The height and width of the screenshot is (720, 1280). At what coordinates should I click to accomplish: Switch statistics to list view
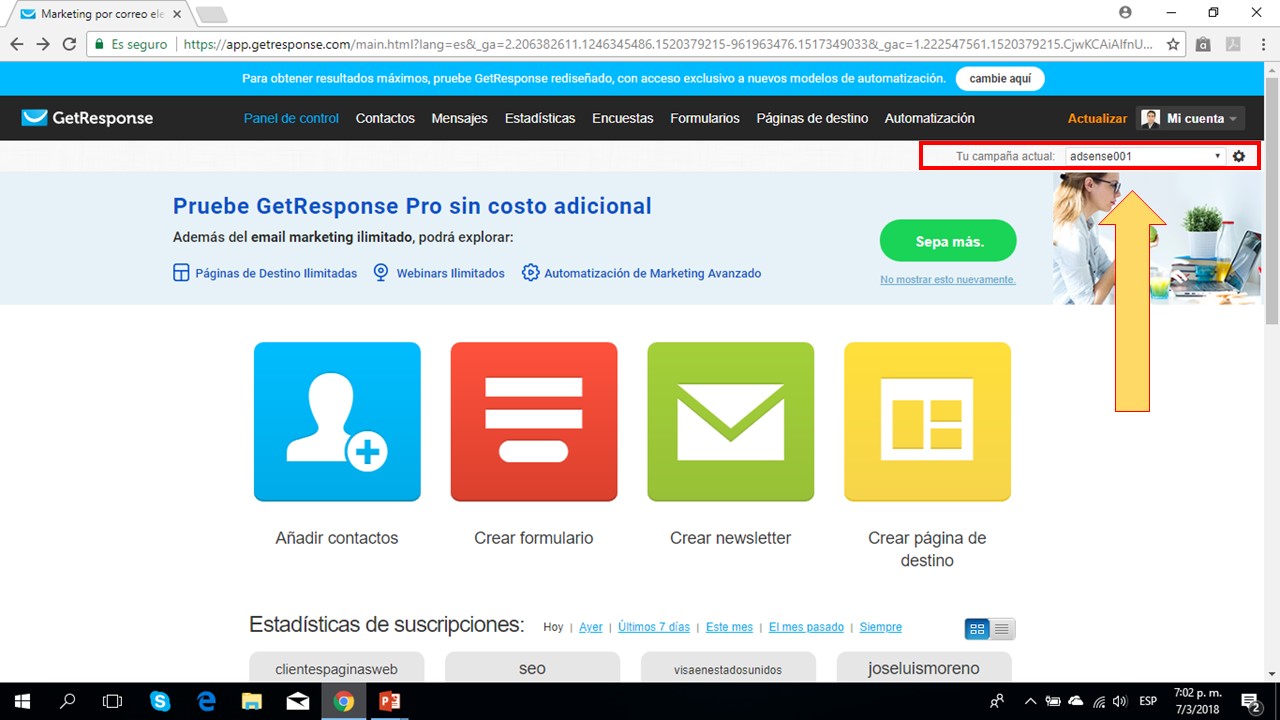tap(1003, 629)
